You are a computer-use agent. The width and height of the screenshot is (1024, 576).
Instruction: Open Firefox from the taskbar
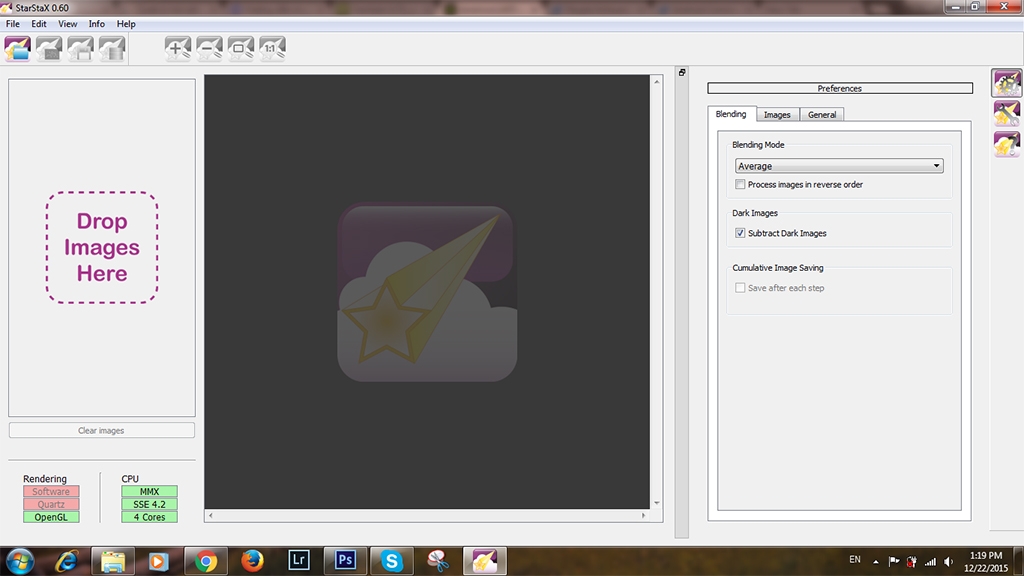252,561
